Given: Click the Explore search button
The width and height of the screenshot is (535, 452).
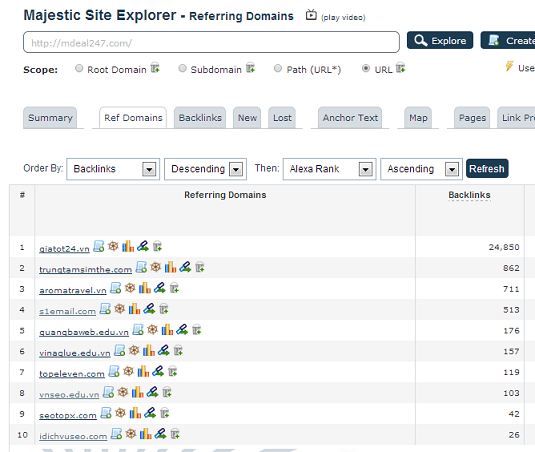Looking at the screenshot, I should click(440, 41).
